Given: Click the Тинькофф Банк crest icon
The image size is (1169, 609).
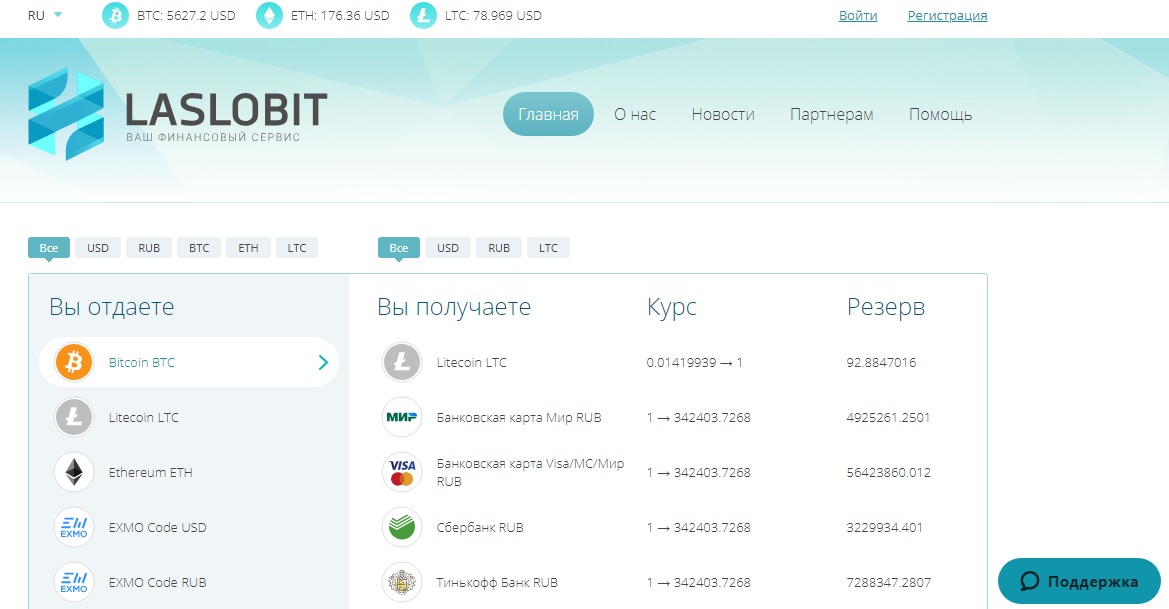Looking at the screenshot, I should 402,582.
